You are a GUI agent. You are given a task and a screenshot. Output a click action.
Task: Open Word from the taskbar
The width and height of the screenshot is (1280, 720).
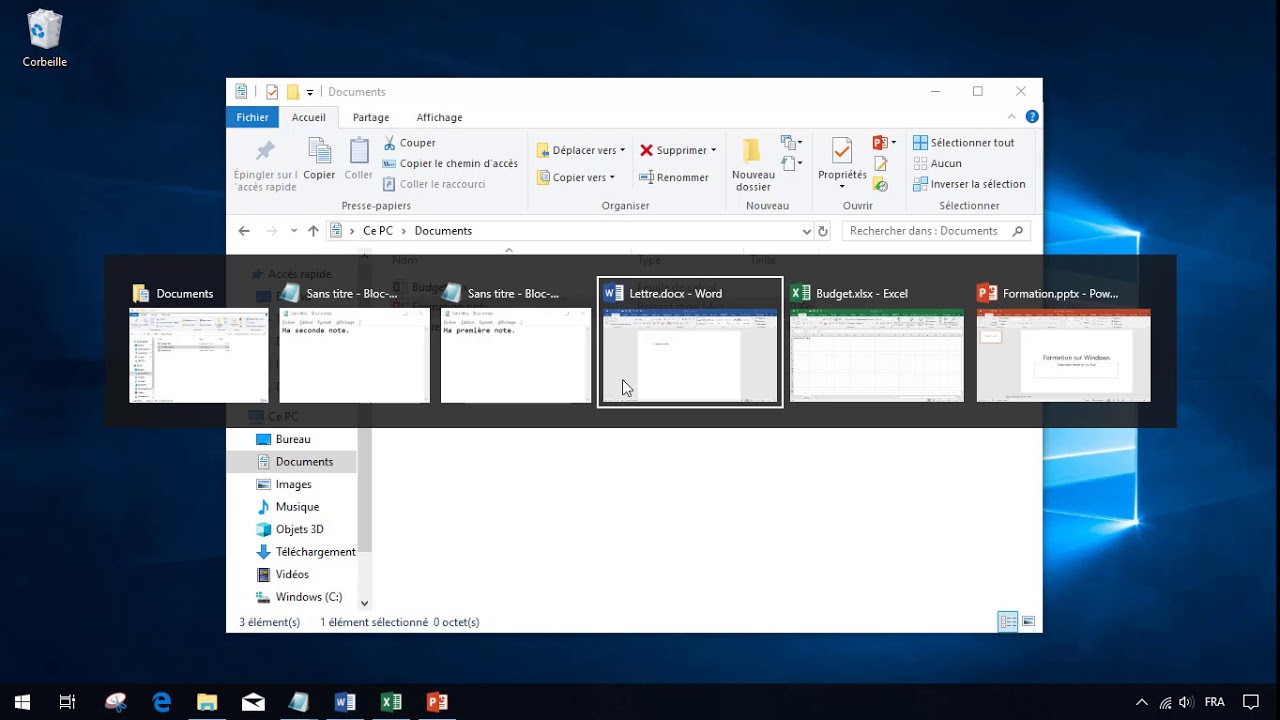[x=345, y=702]
